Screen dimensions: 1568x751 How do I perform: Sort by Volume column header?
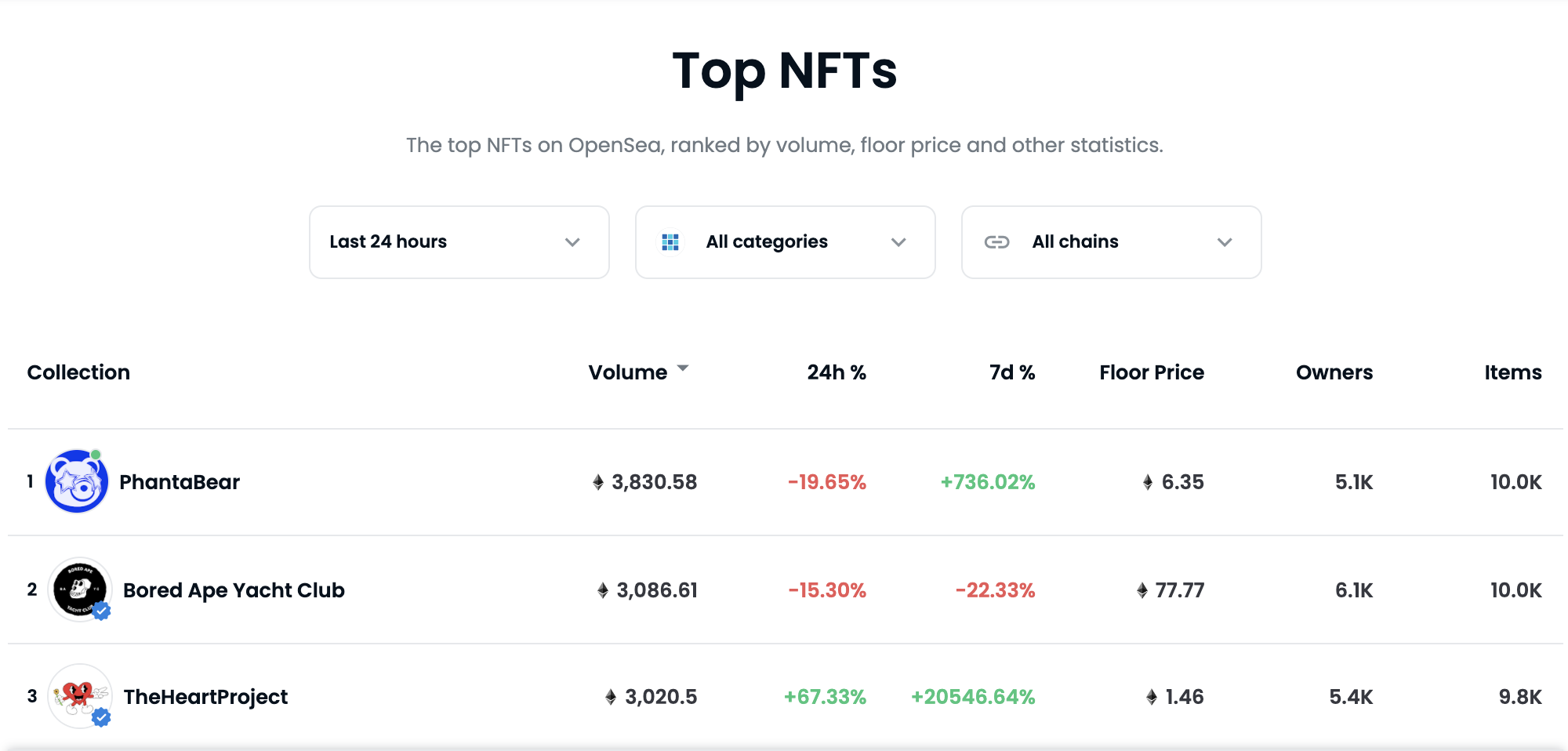(628, 372)
